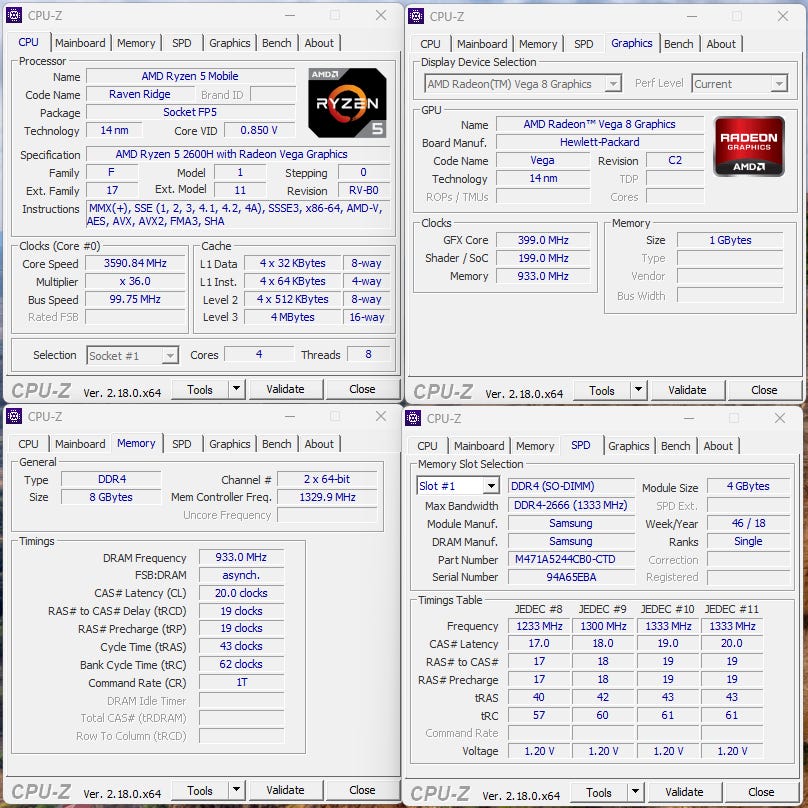Open the CPU tab in the SPD window
This screenshot has height=808, width=808.
click(427, 446)
